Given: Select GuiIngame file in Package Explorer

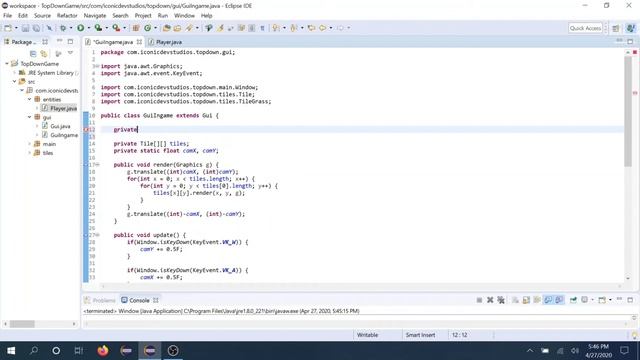Looking at the screenshot, I should (64, 135).
